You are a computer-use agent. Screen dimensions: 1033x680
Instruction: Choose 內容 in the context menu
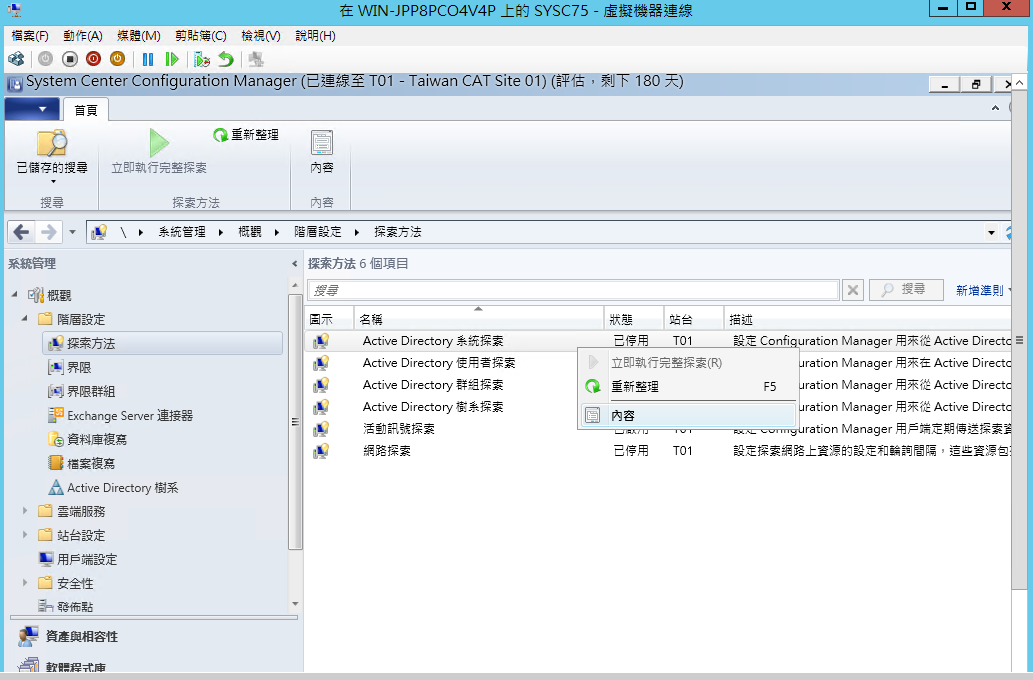pyautogui.click(x=688, y=416)
